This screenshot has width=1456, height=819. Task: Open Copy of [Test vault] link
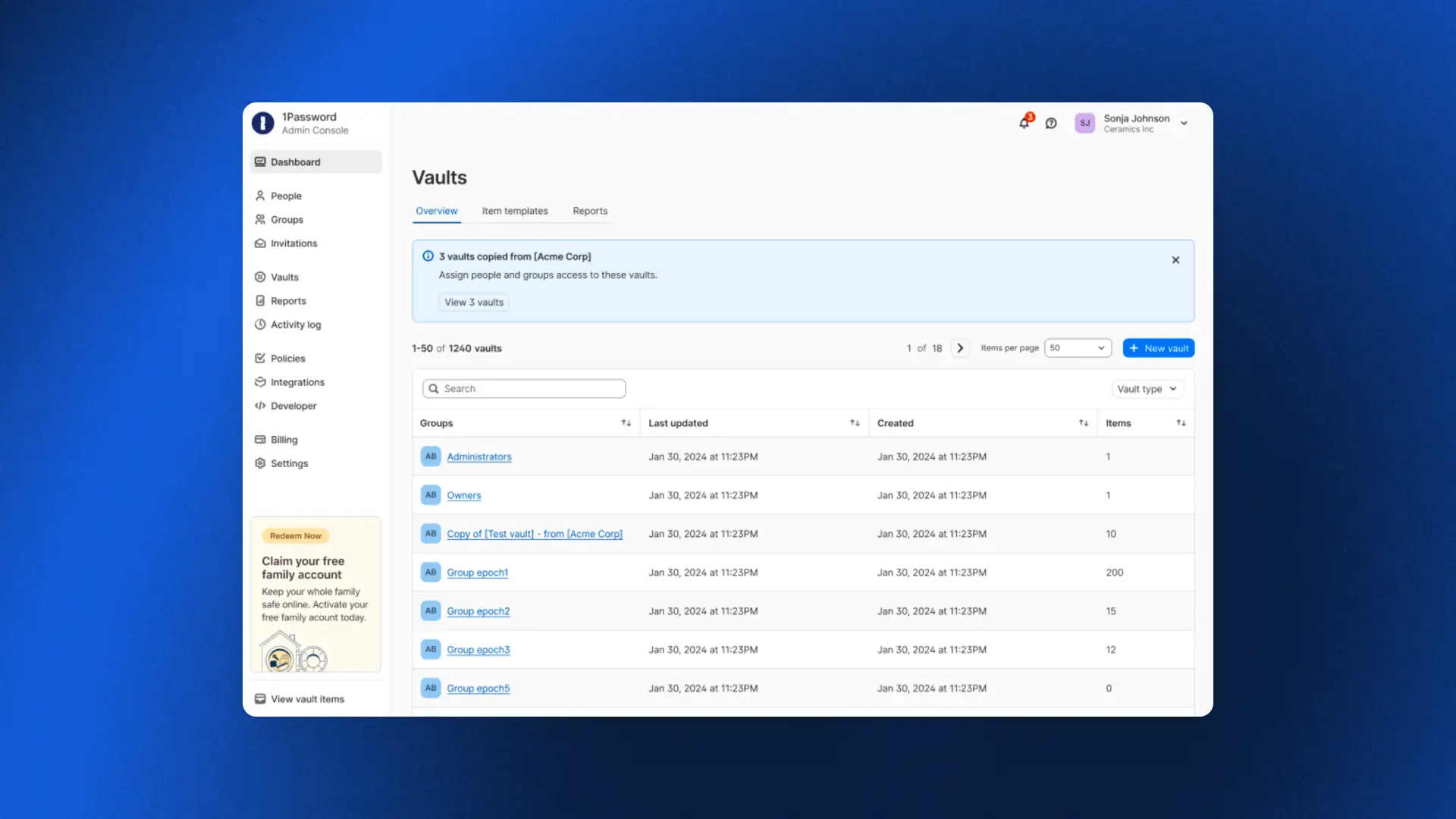tap(535, 534)
